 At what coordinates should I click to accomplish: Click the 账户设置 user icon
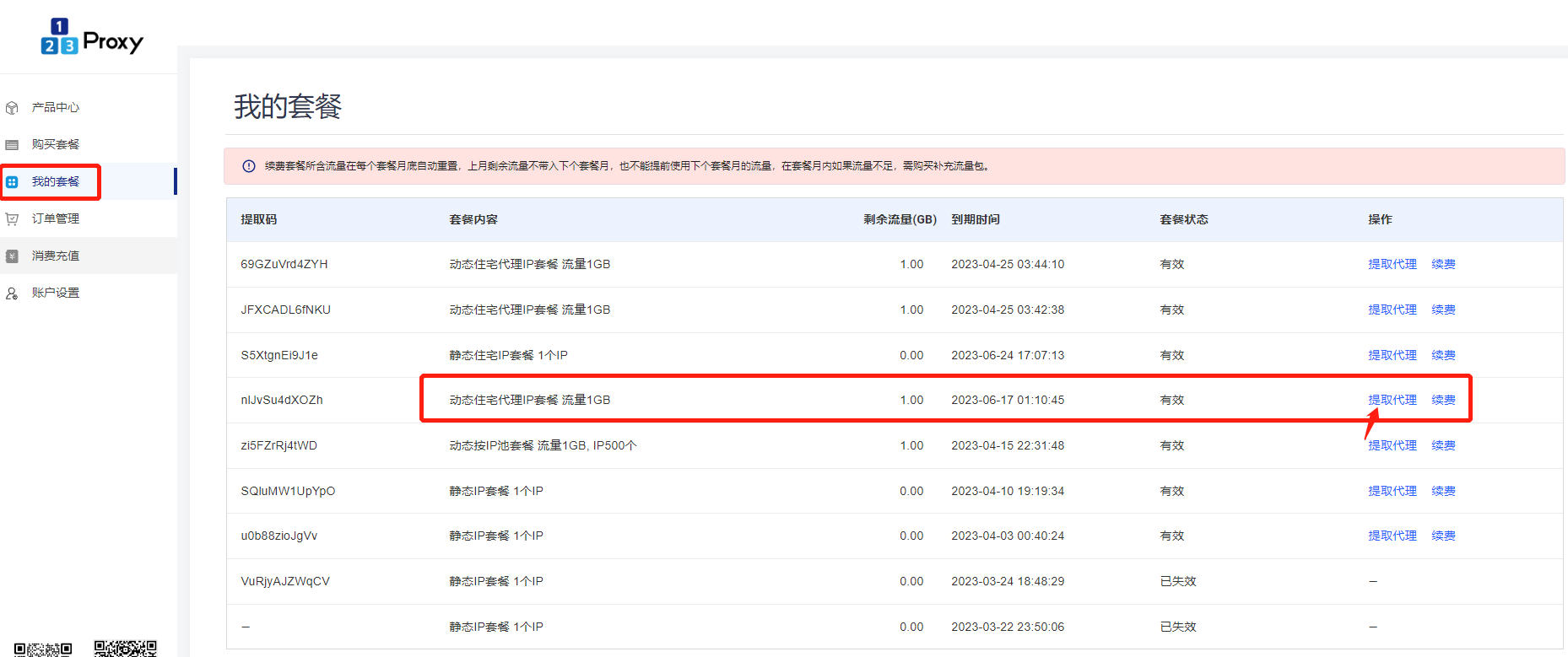pyautogui.click(x=12, y=293)
